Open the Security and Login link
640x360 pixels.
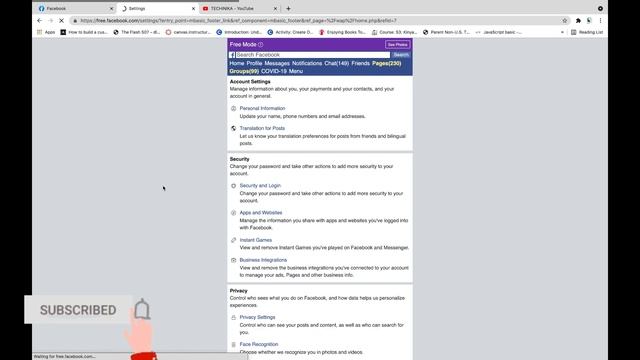(260, 186)
